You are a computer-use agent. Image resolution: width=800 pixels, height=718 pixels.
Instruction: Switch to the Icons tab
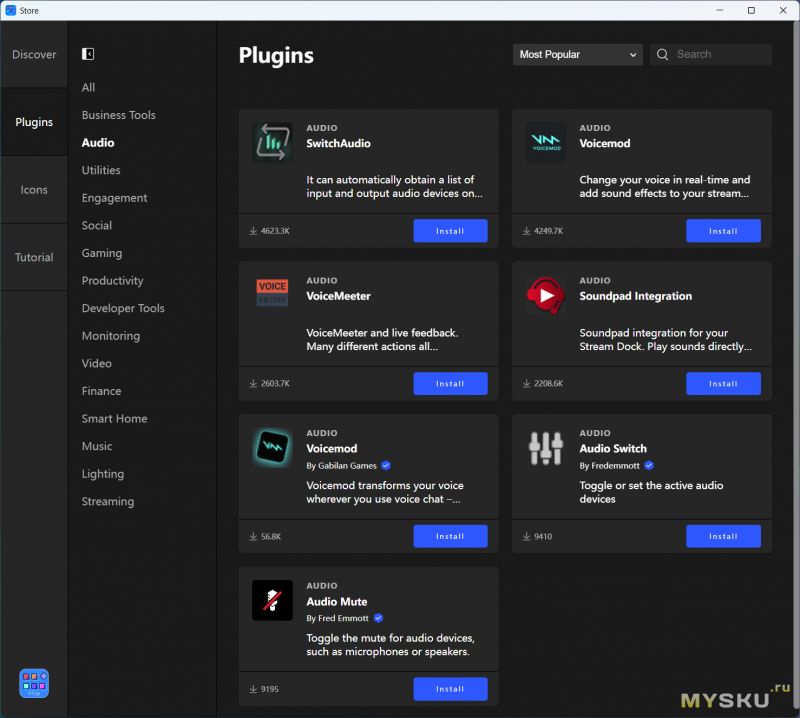point(34,190)
